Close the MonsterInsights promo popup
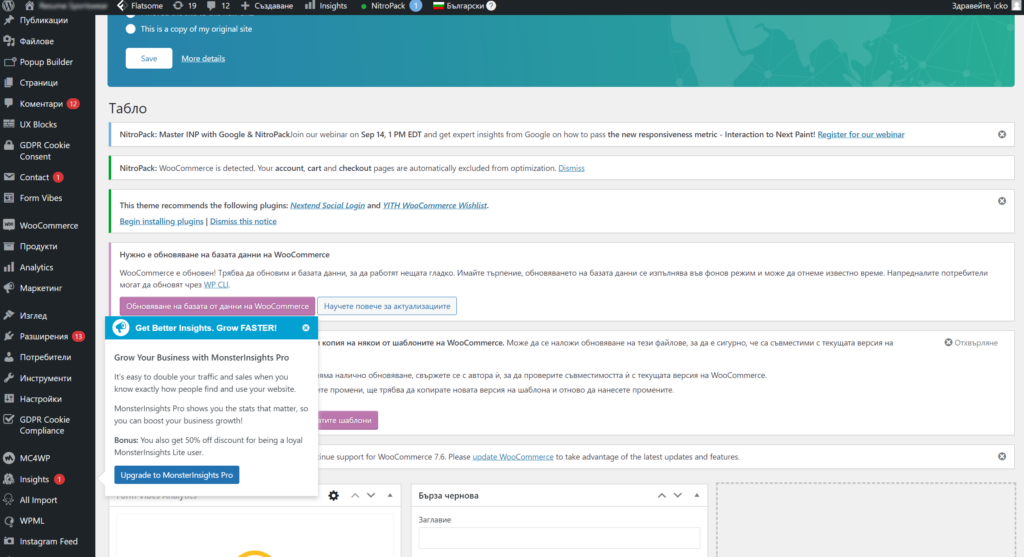 coord(306,327)
